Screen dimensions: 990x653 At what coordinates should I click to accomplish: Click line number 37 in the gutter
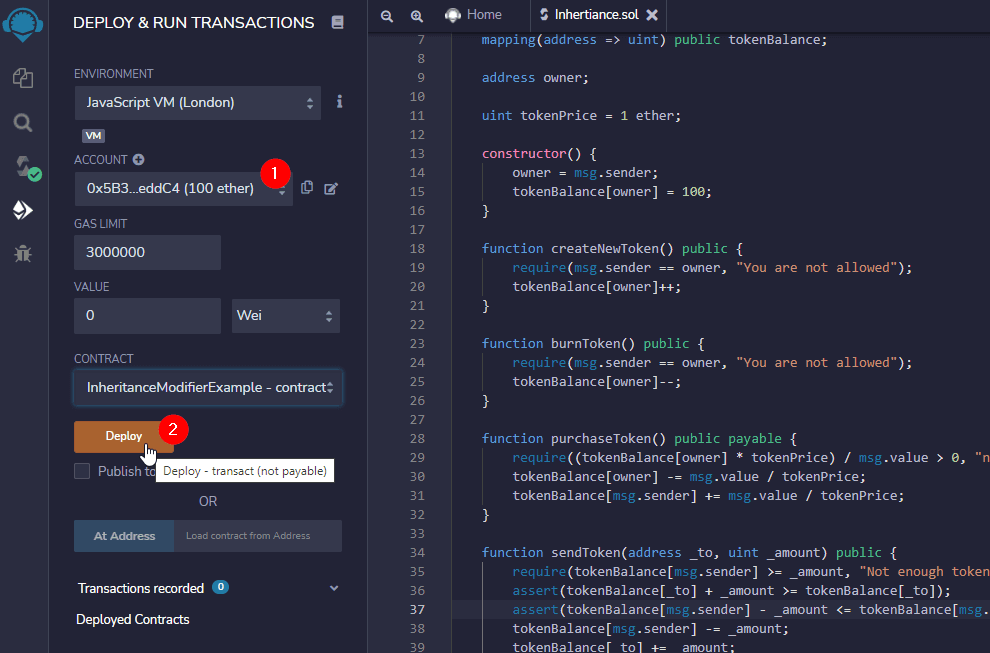417,610
